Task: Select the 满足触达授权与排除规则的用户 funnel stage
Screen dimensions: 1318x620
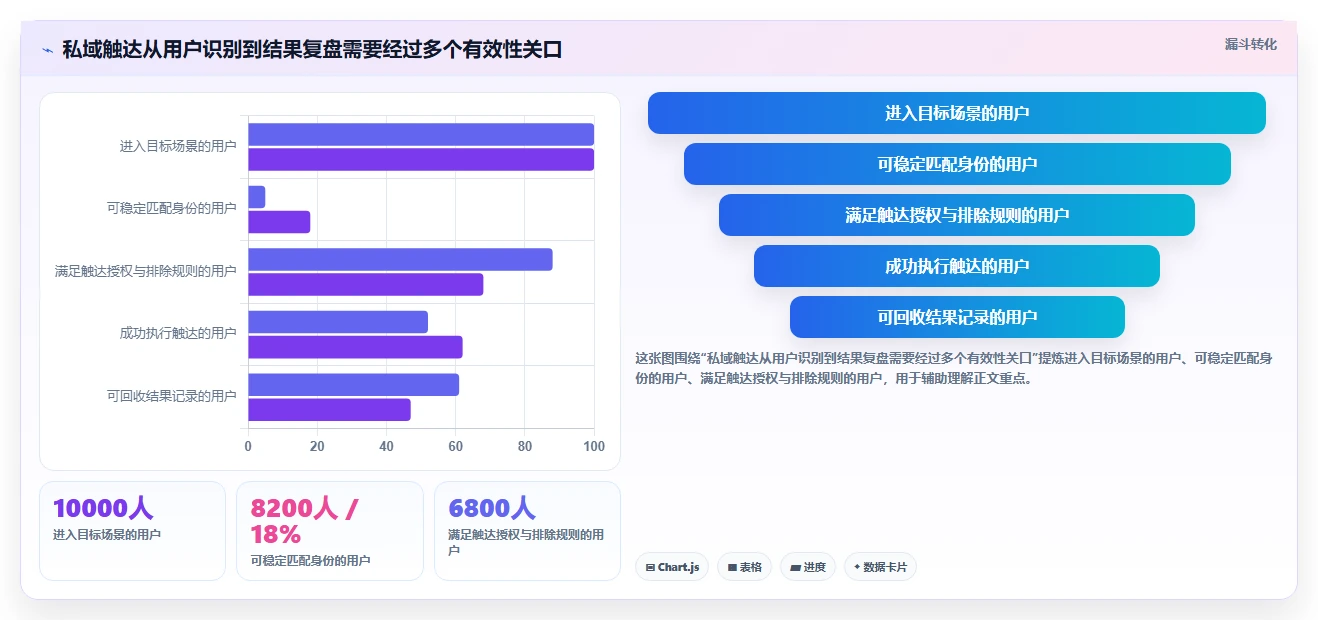Action: click(x=957, y=215)
